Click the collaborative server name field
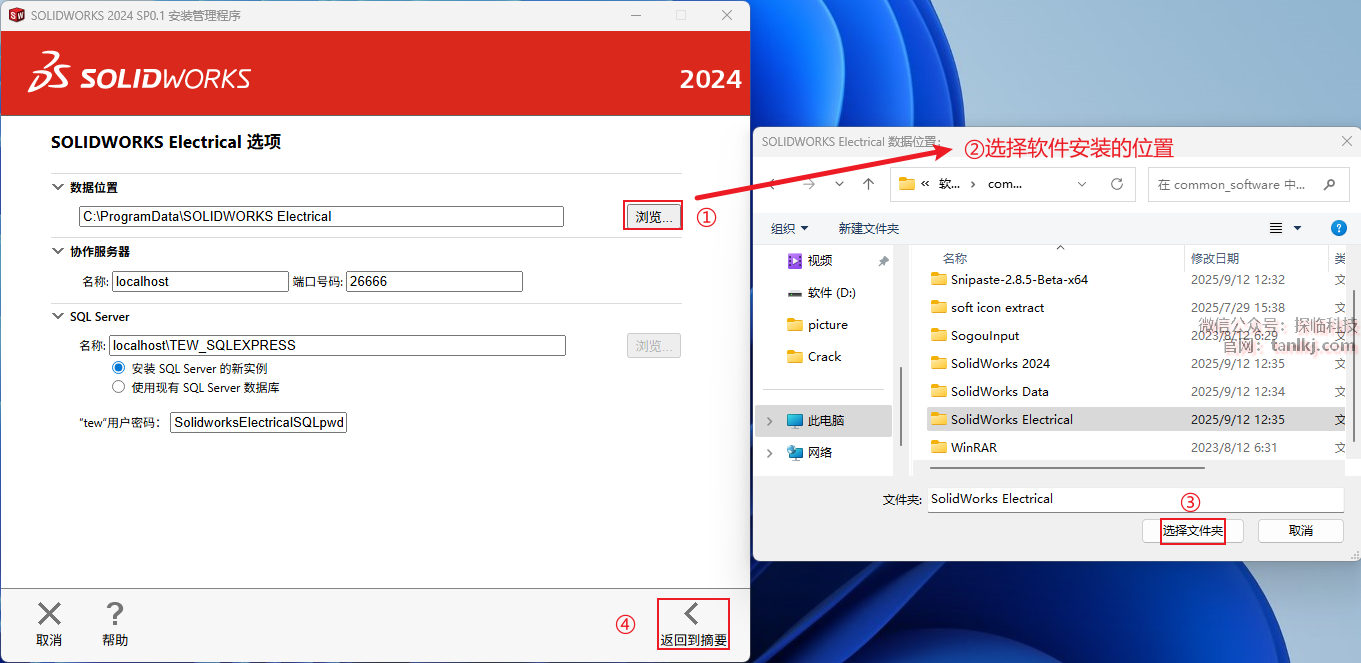Viewport: 1361px width, 663px height. (200, 282)
